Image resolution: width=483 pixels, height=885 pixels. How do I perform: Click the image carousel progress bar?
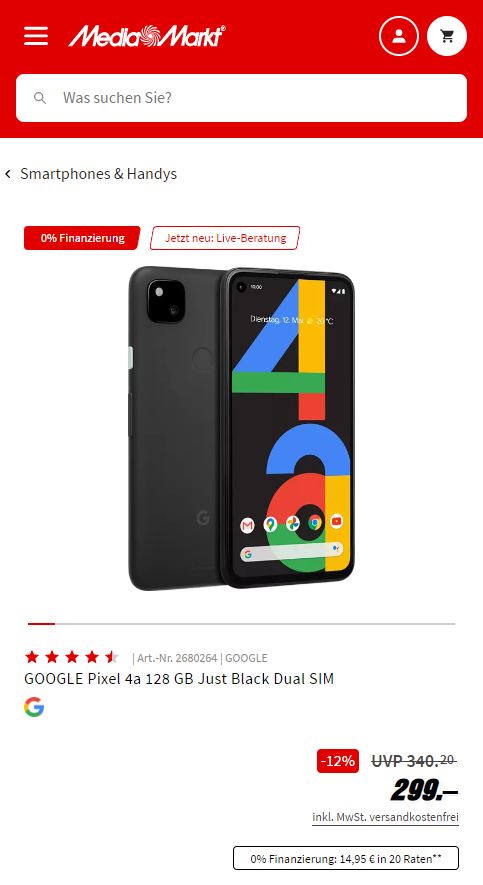tap(242, 624)
